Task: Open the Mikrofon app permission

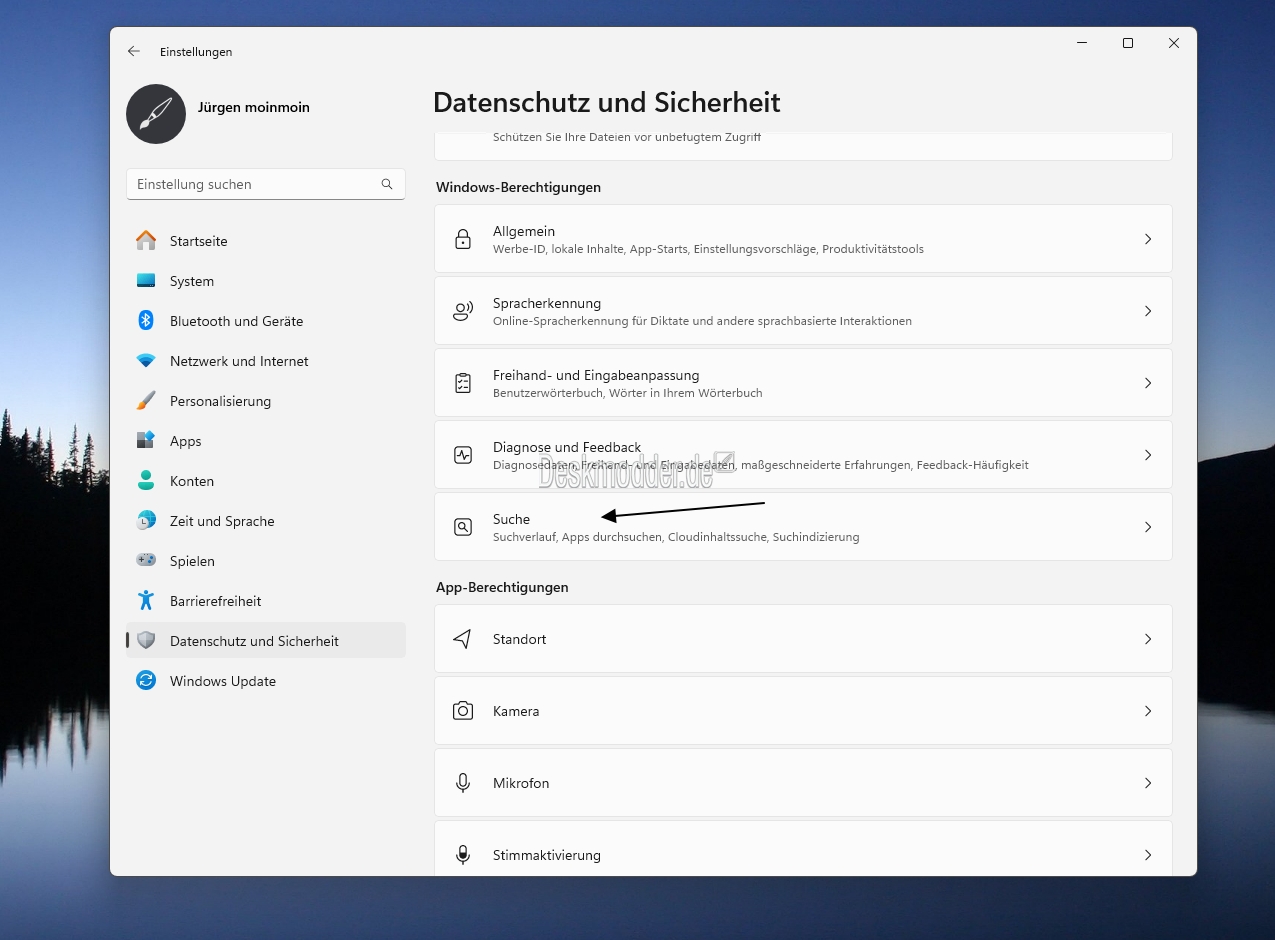Action: [803, 783]
